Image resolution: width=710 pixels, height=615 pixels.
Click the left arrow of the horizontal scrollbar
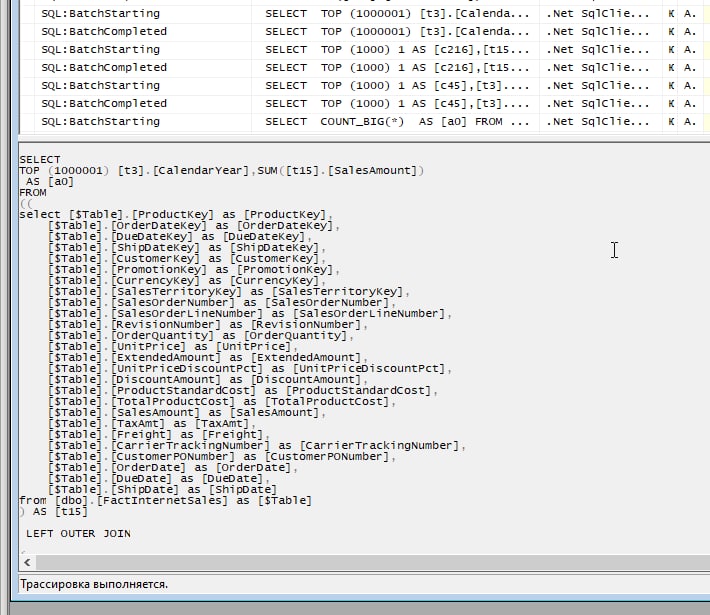tap(27, 562)
